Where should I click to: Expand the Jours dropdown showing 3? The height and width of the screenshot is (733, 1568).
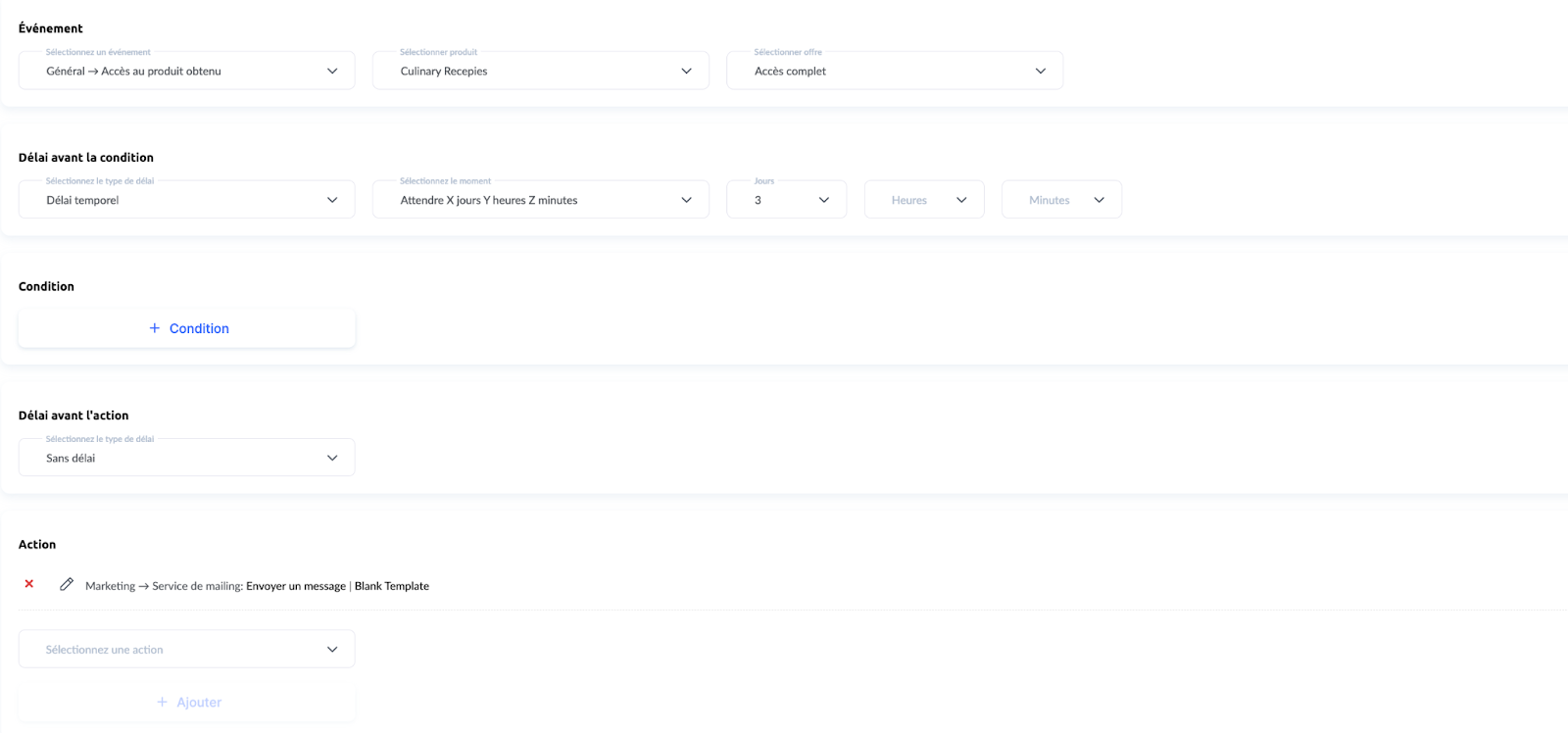(x=786, y=200)
